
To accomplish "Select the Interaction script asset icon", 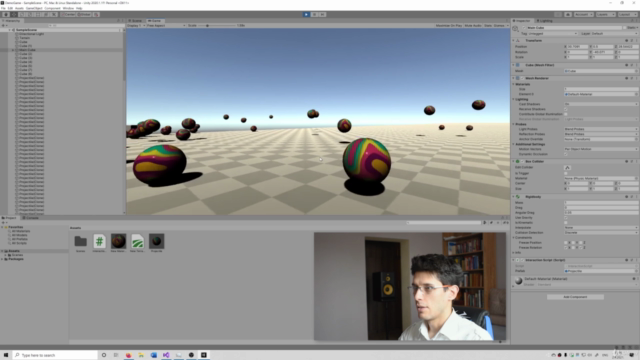I will click(x=99, y=241).
